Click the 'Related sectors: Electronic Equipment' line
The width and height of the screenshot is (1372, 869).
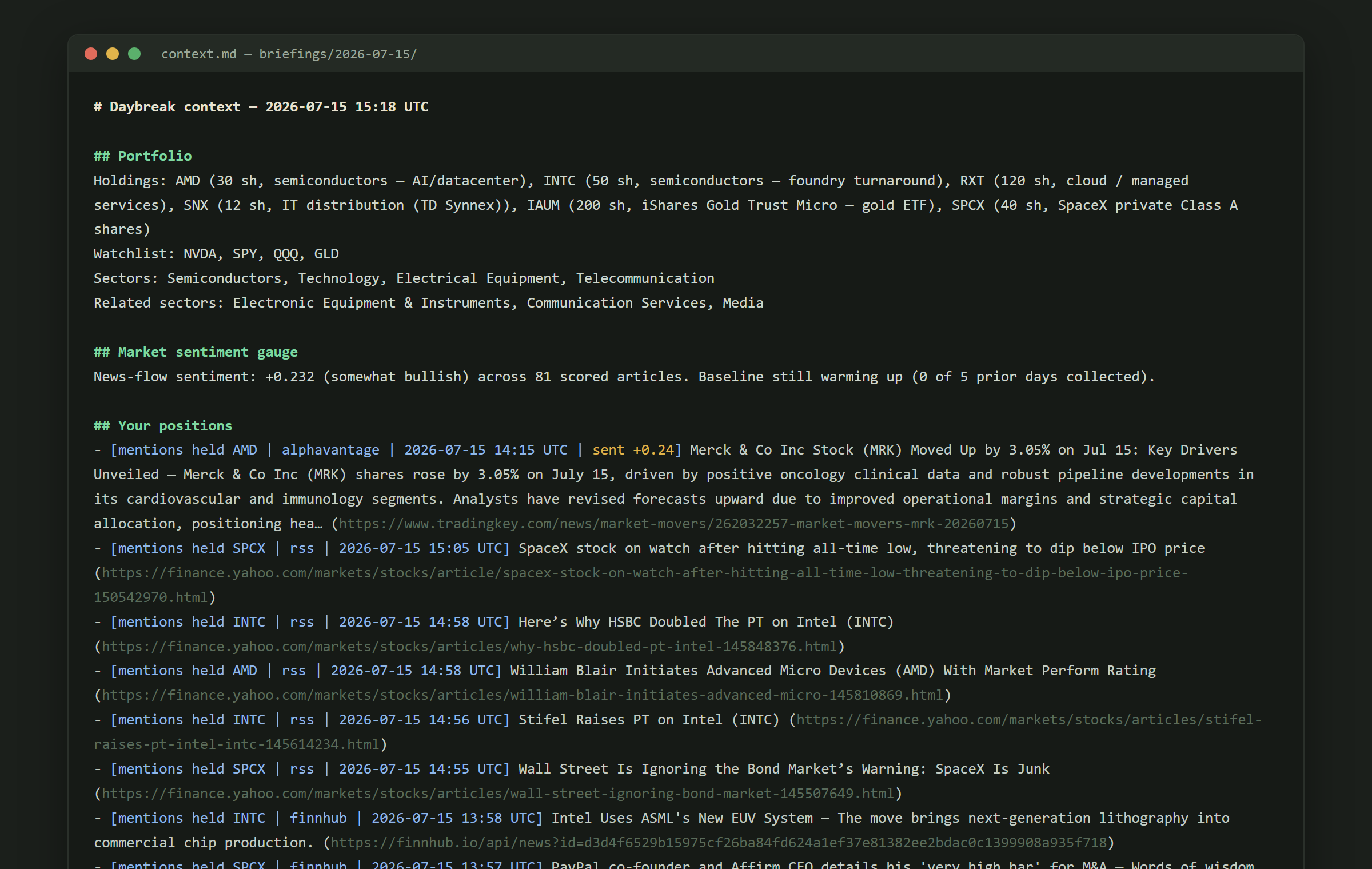point(429,303)
